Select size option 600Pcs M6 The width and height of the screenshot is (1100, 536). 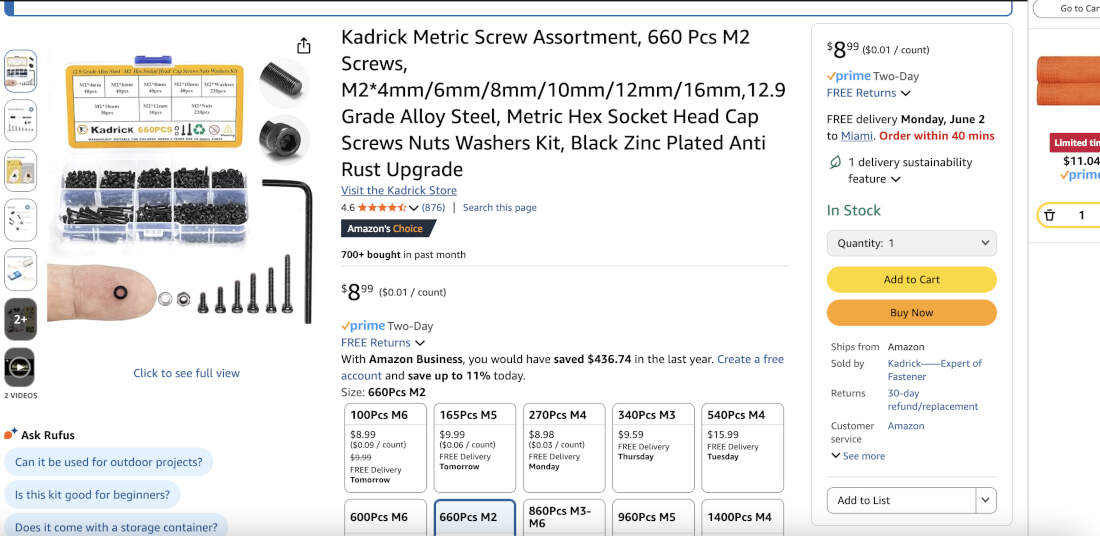click(385, 518)
